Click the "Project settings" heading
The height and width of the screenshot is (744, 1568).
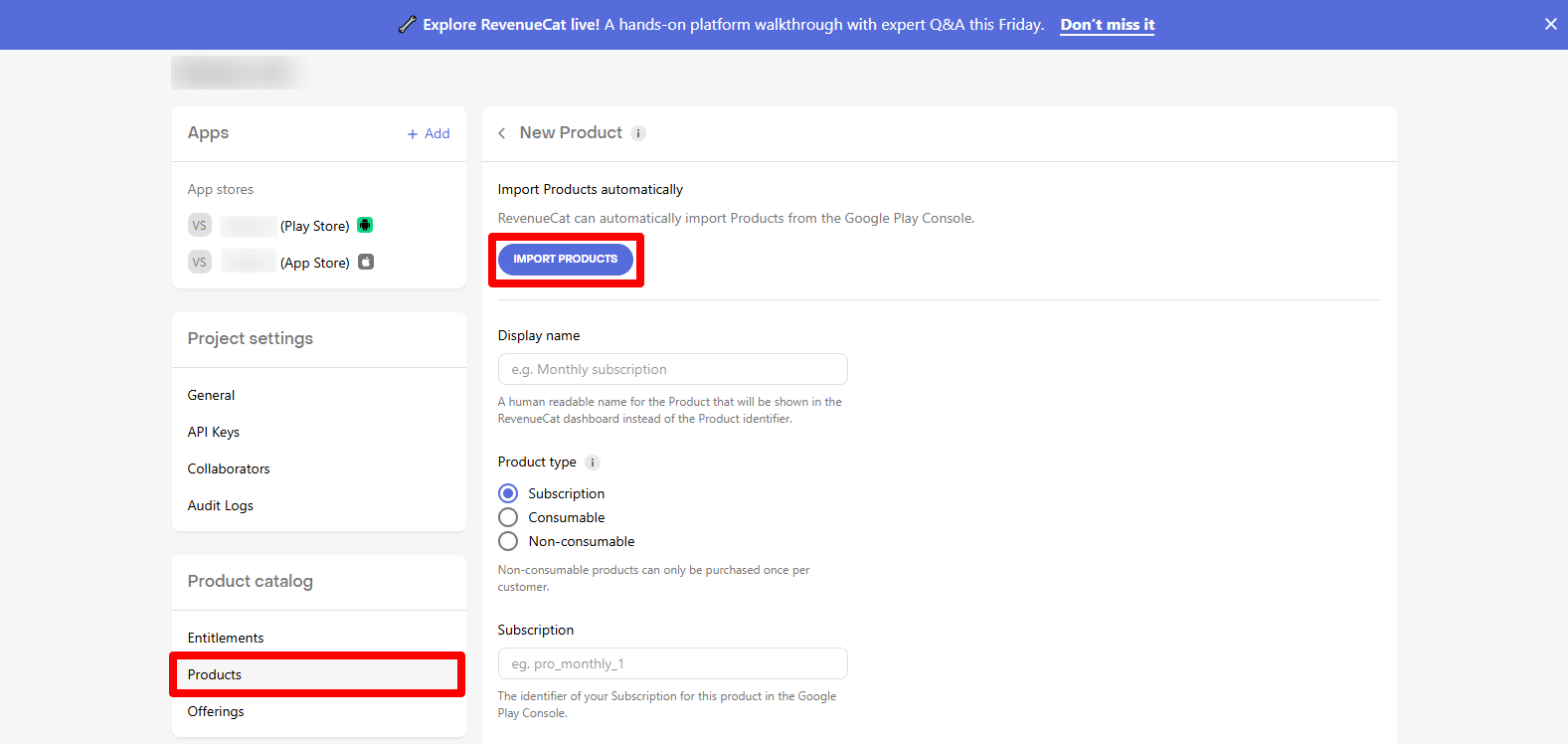pos(251,338)
